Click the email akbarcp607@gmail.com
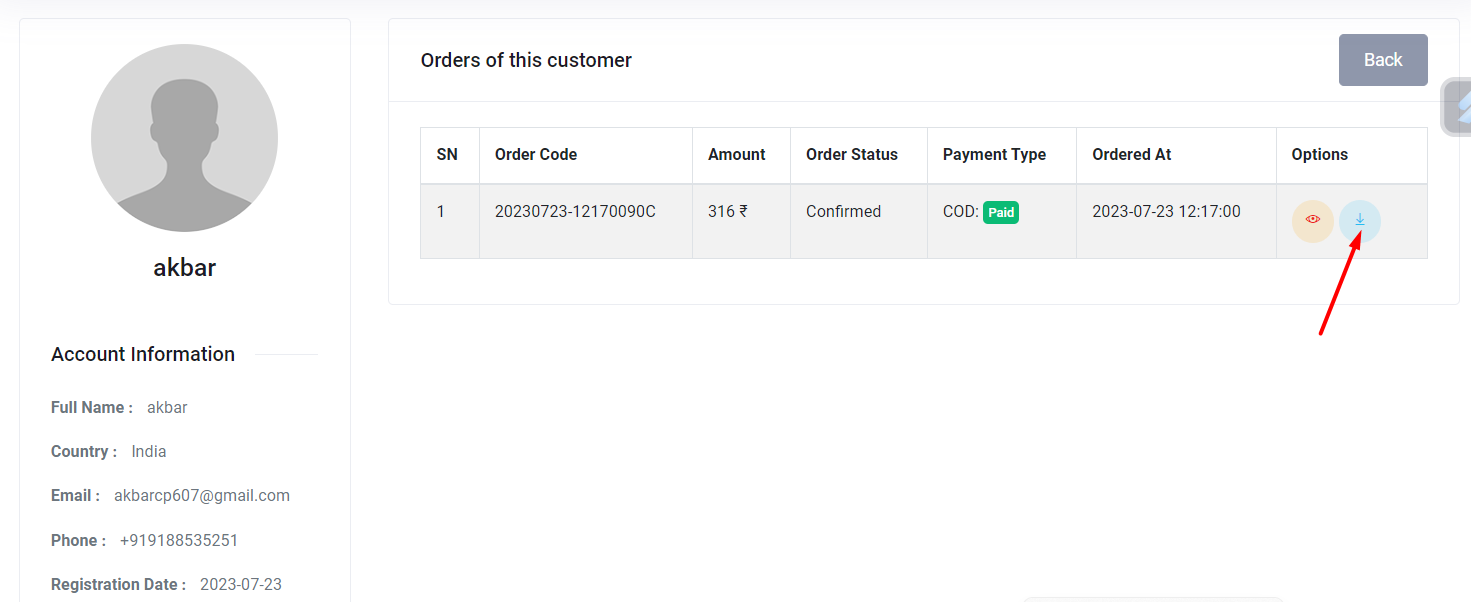Image resolution: width=1471 pixels, height=602 pixels. tap(202, 495)
